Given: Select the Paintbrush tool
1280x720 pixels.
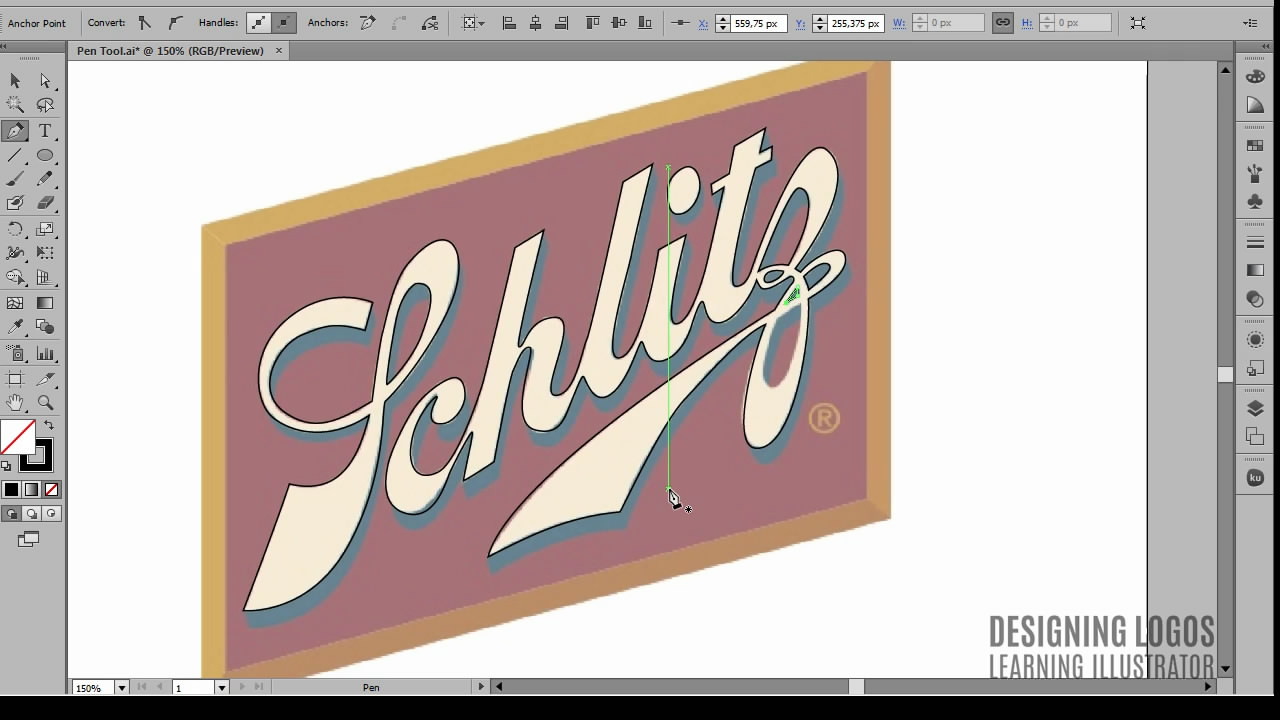Looking at the screenshot, I should 15,179.
